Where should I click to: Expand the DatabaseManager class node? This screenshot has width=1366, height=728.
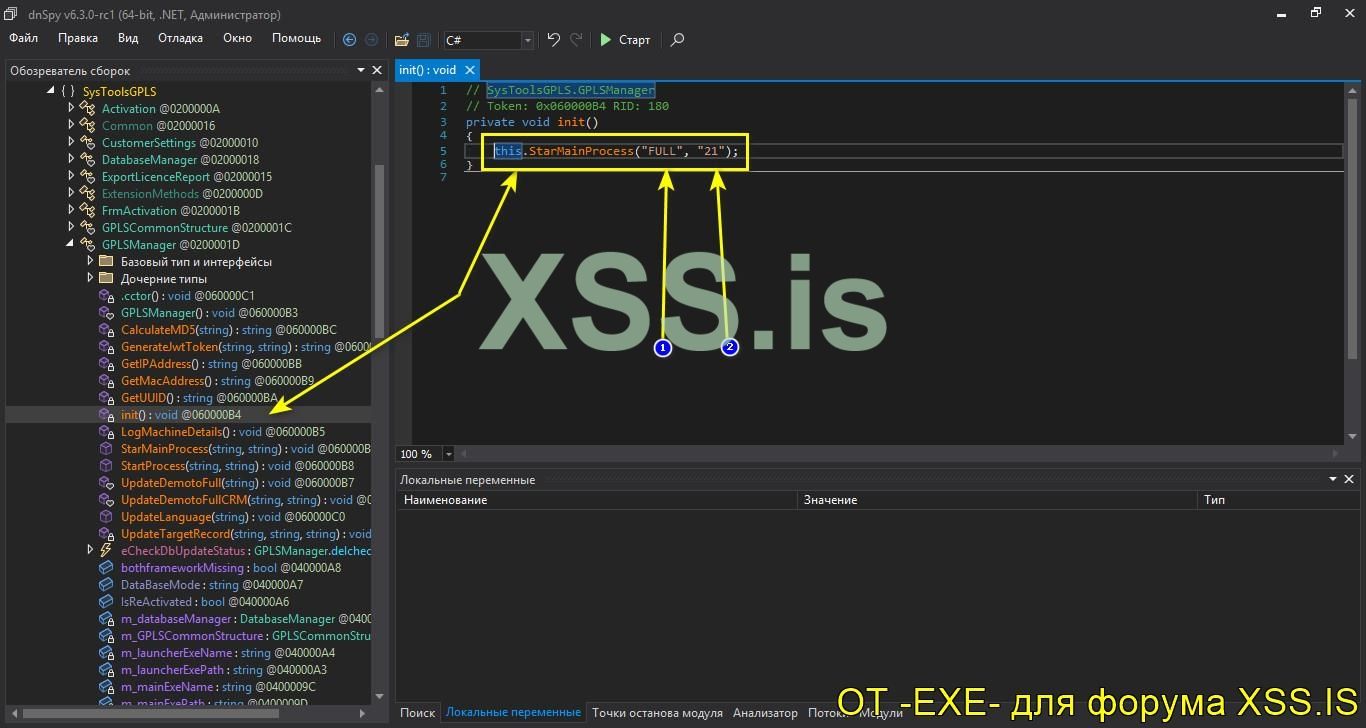pyautogui.click(x=71, y=160)
